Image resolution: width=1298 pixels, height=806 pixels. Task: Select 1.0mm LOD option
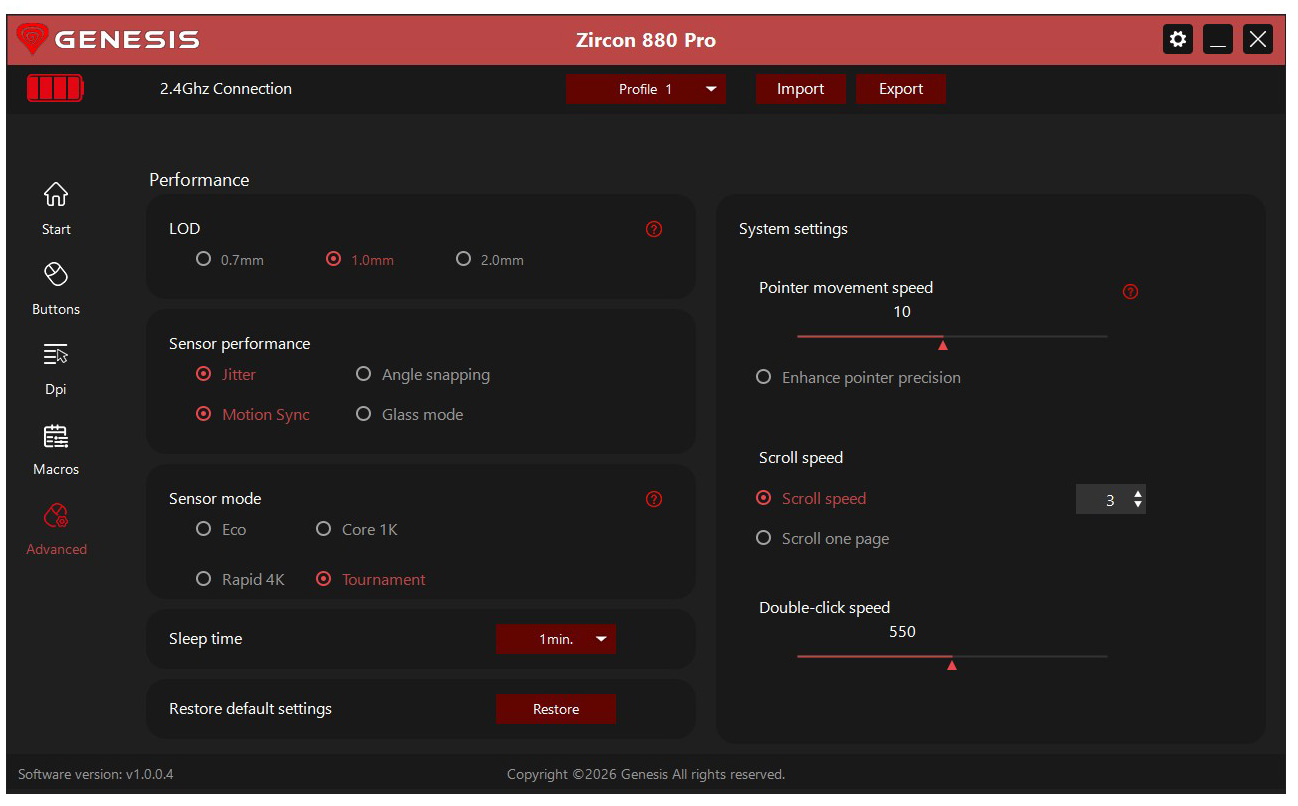360,259
